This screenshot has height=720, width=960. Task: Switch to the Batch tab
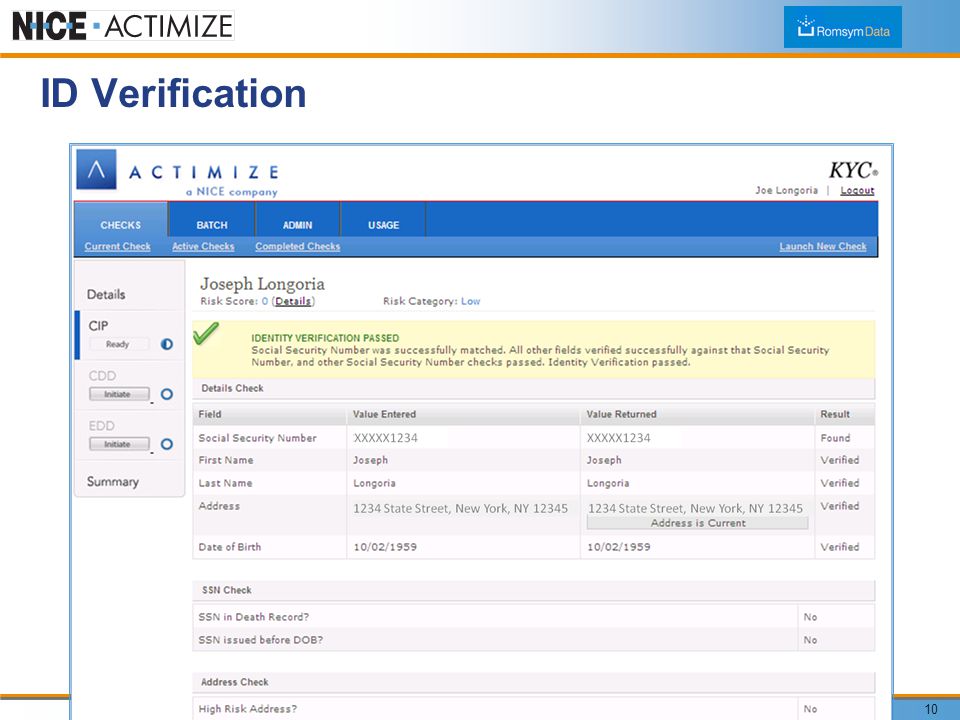point(212,225)
